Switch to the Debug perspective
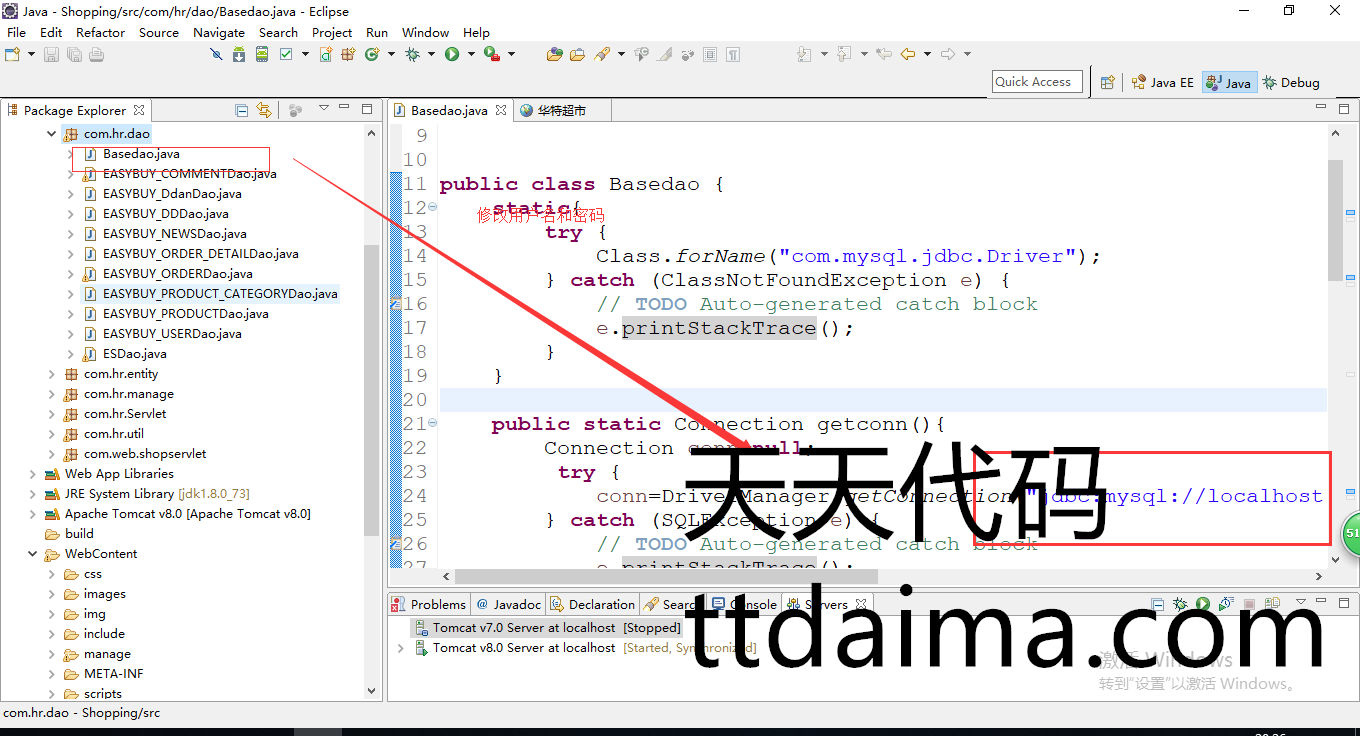 coord(1291,83)
